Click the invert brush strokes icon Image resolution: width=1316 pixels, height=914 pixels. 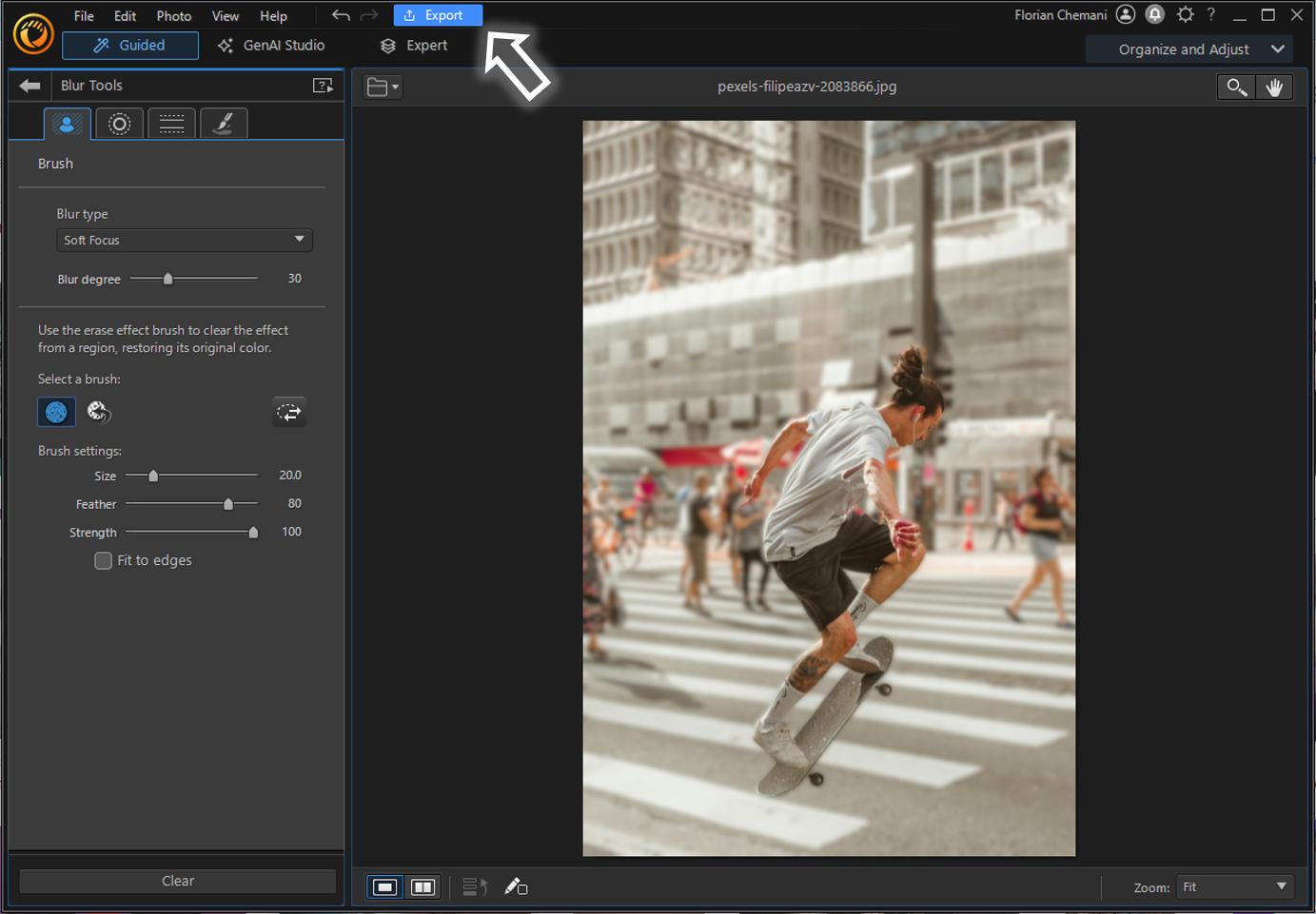point(288,412)
